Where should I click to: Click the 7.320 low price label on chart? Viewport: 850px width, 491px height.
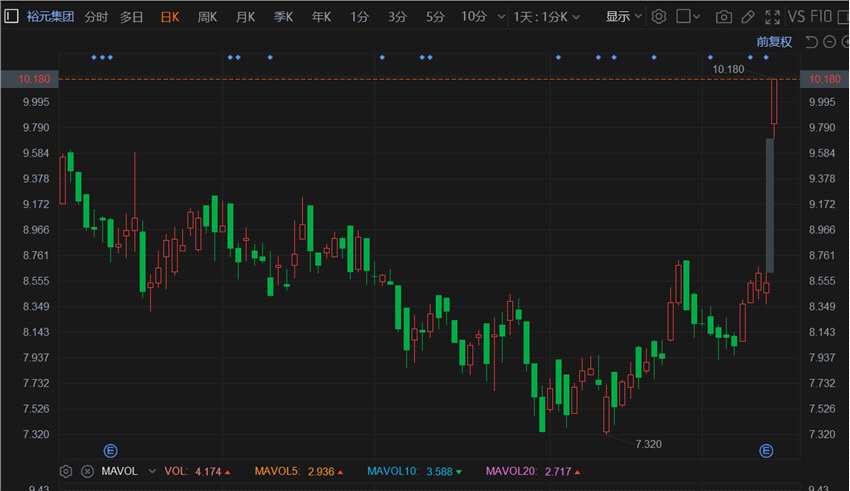click(648, 444)
